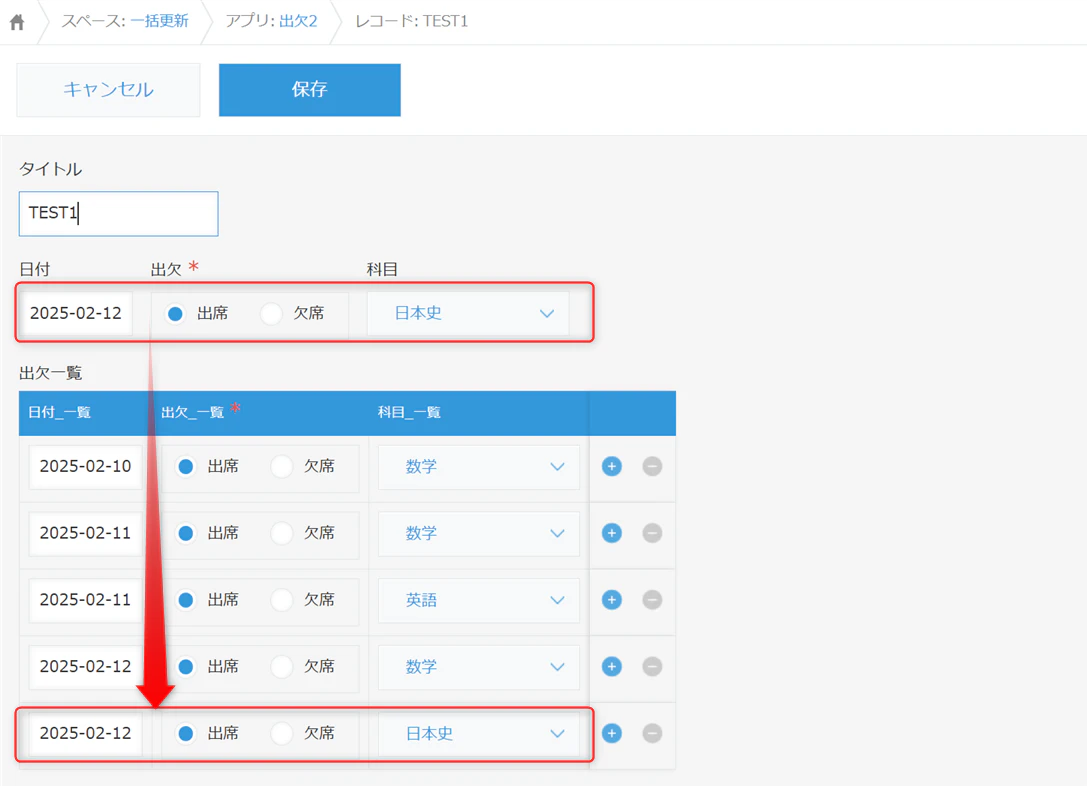
Task: Add row after 2025-02-10 数学 row
Action: point(611,466)
